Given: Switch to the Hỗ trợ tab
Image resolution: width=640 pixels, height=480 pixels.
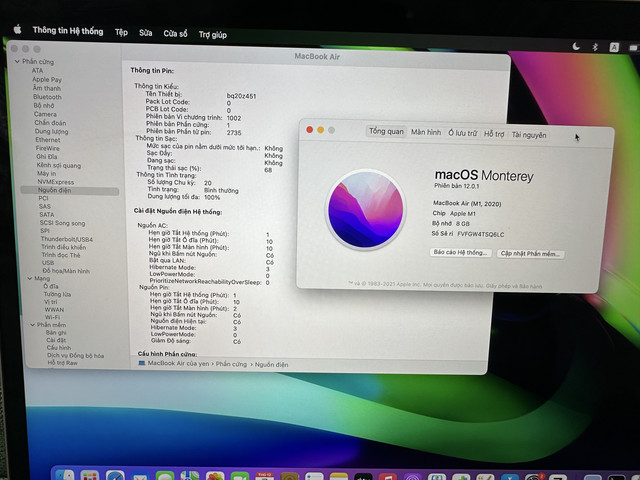Looking at the screenshot, I should [x=494, y=134].
